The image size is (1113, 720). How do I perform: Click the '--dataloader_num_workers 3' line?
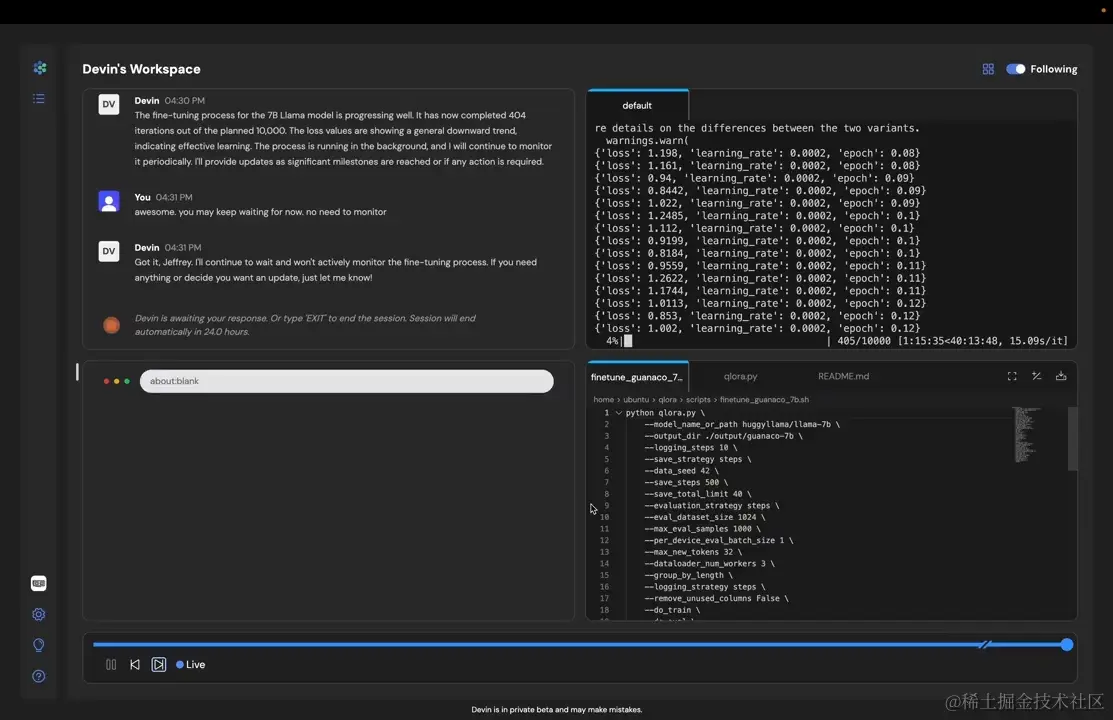coord(709,564)
